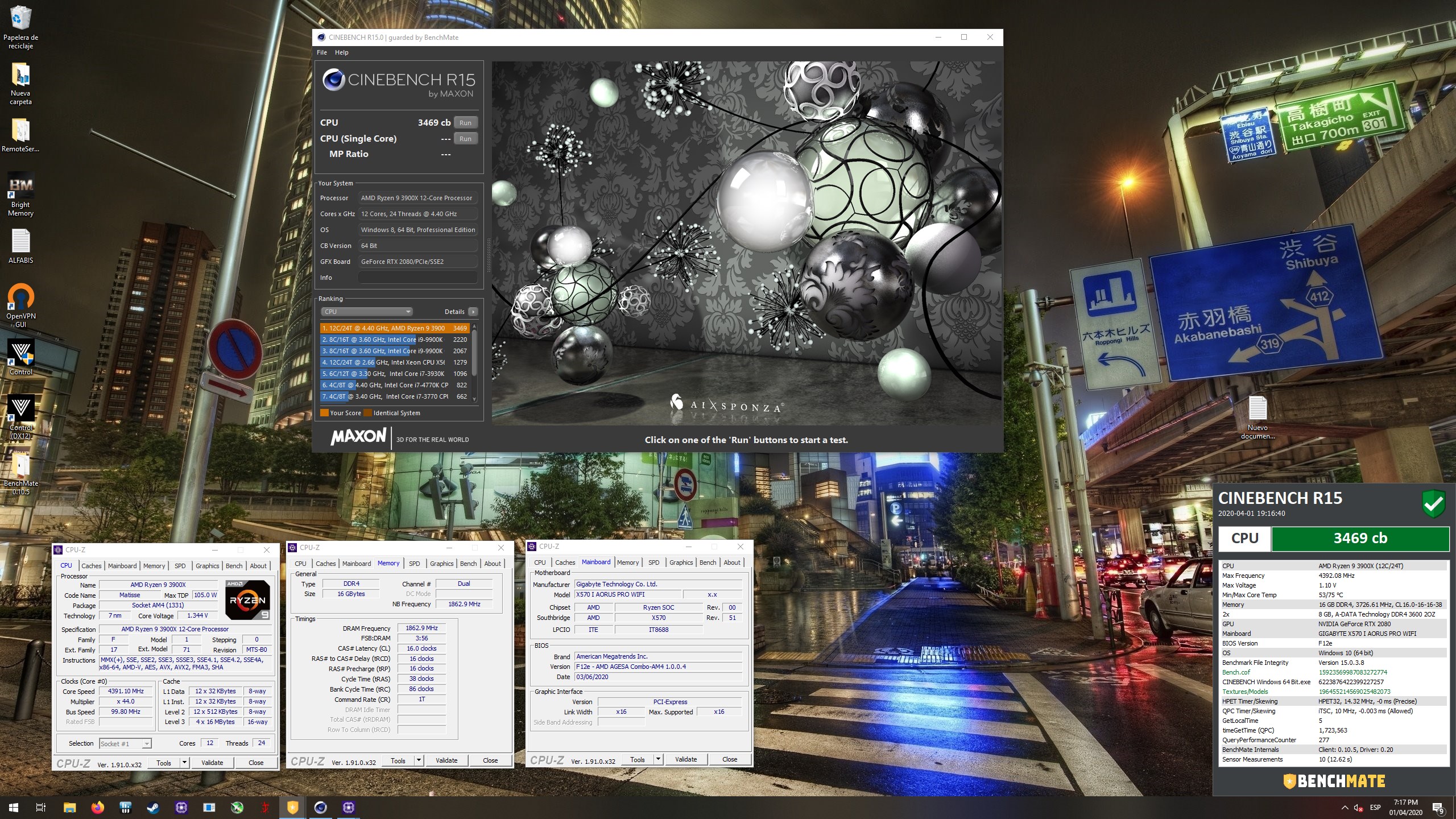Expand Tools dropdown arrow in left CPU-Z
1456x819 pixels.
pos(184,763)
